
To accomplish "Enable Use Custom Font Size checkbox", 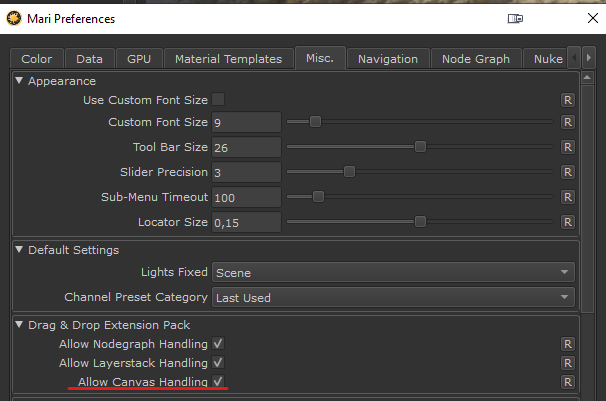I will [218, 100].
